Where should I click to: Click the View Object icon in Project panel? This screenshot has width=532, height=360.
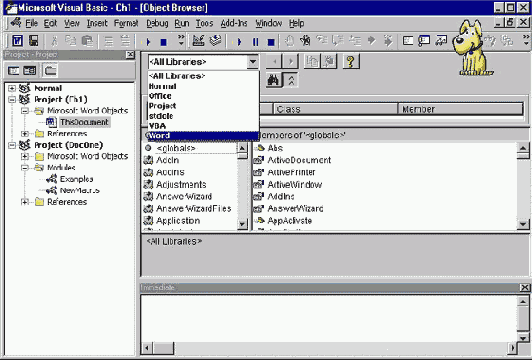point(30,71)
